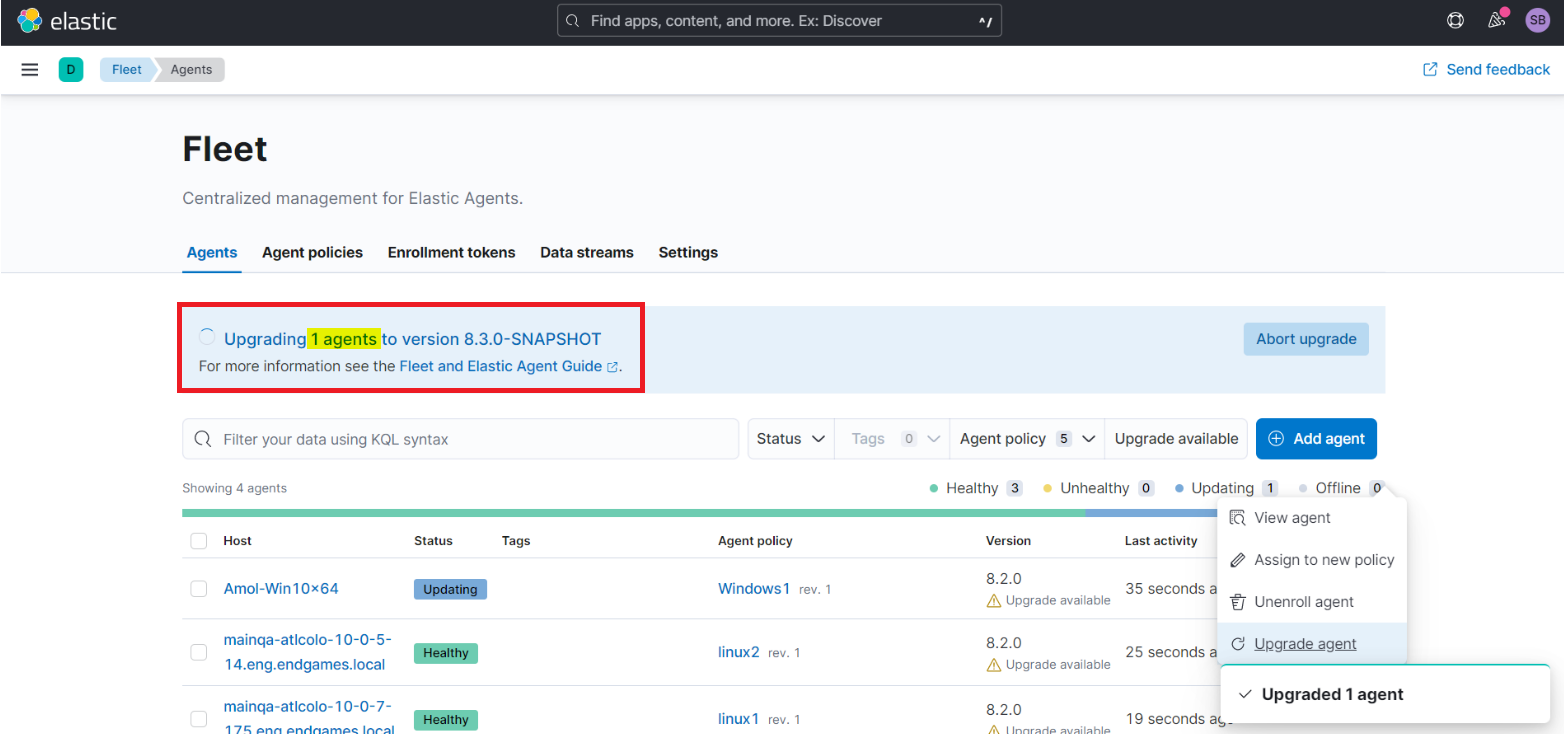Click the Abort upgrade button

(x=1306, y=339)
